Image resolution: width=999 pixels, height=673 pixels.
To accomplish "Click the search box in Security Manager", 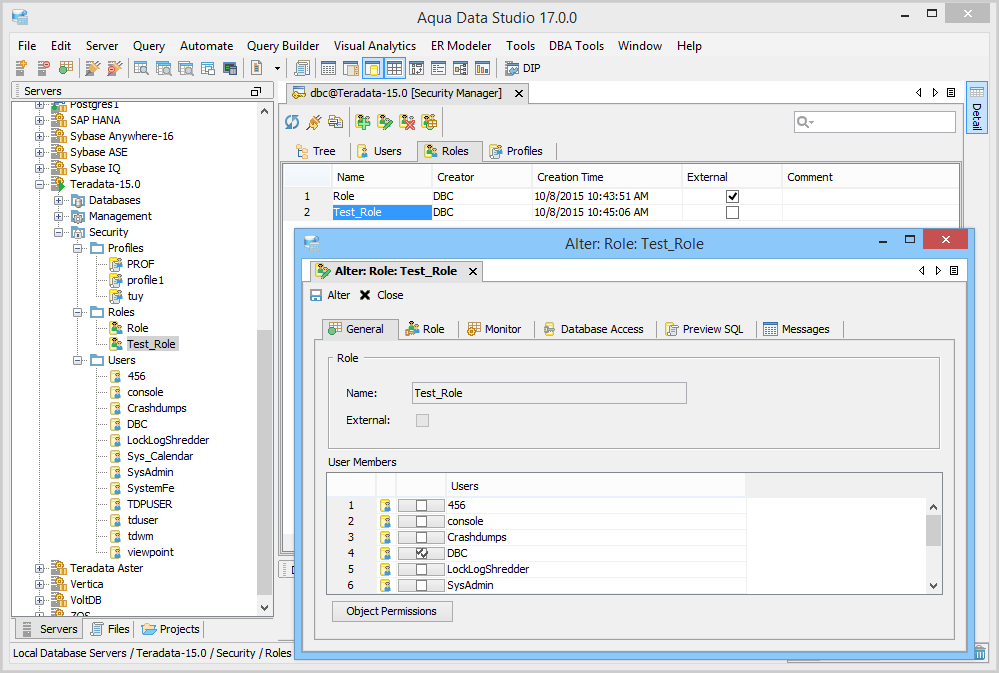I will pos(875,122).
